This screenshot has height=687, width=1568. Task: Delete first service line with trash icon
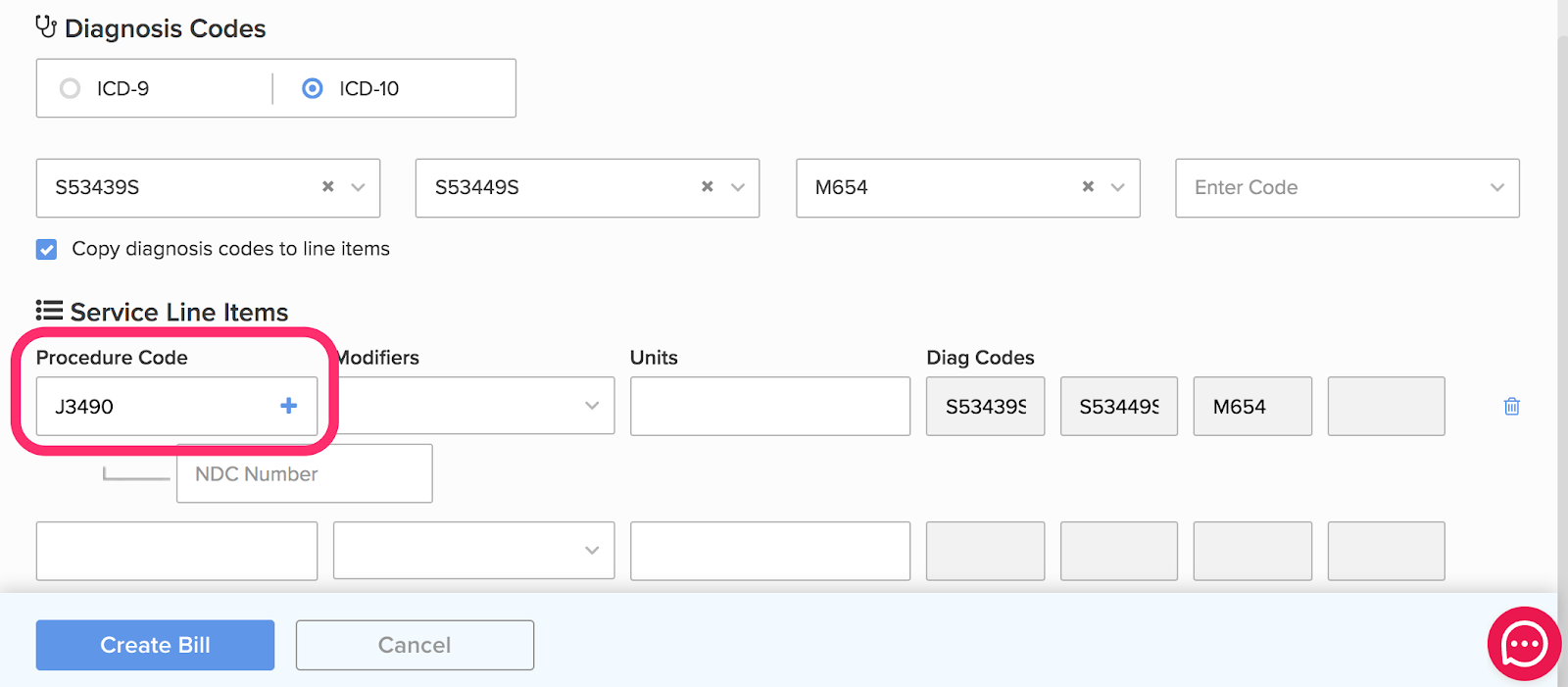(x=1512, y=406)
